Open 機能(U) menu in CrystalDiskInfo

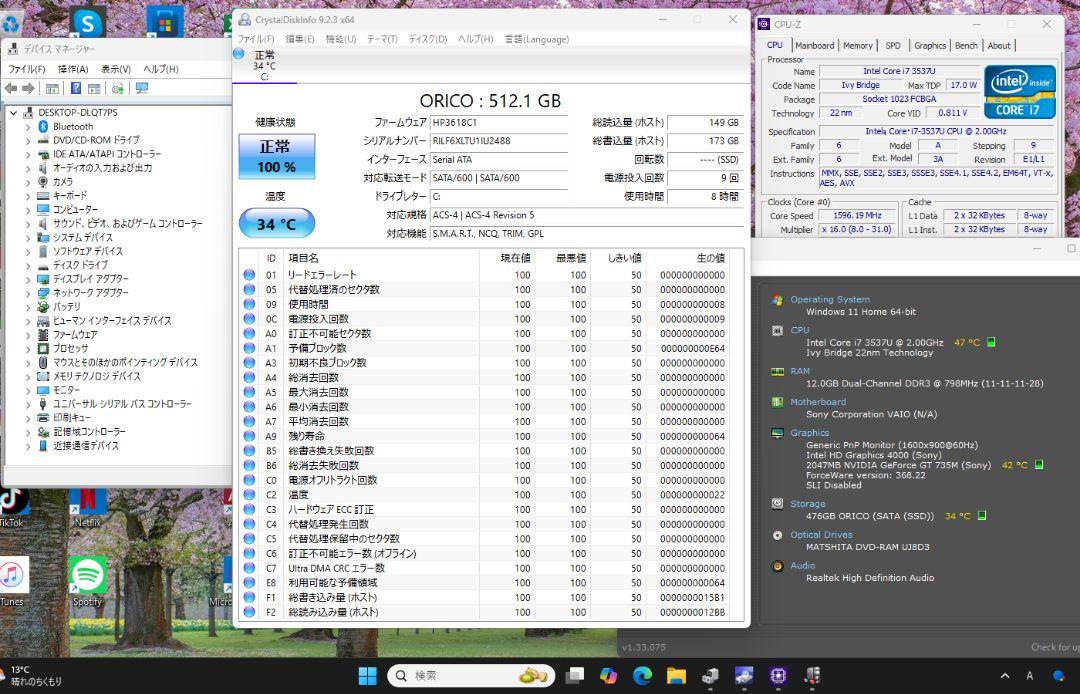click(x=340, y=39)
